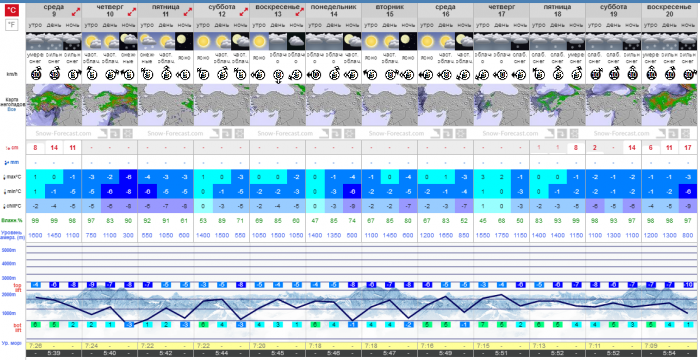
Task: Click freezing level value 750
Action: click(92, 235)
